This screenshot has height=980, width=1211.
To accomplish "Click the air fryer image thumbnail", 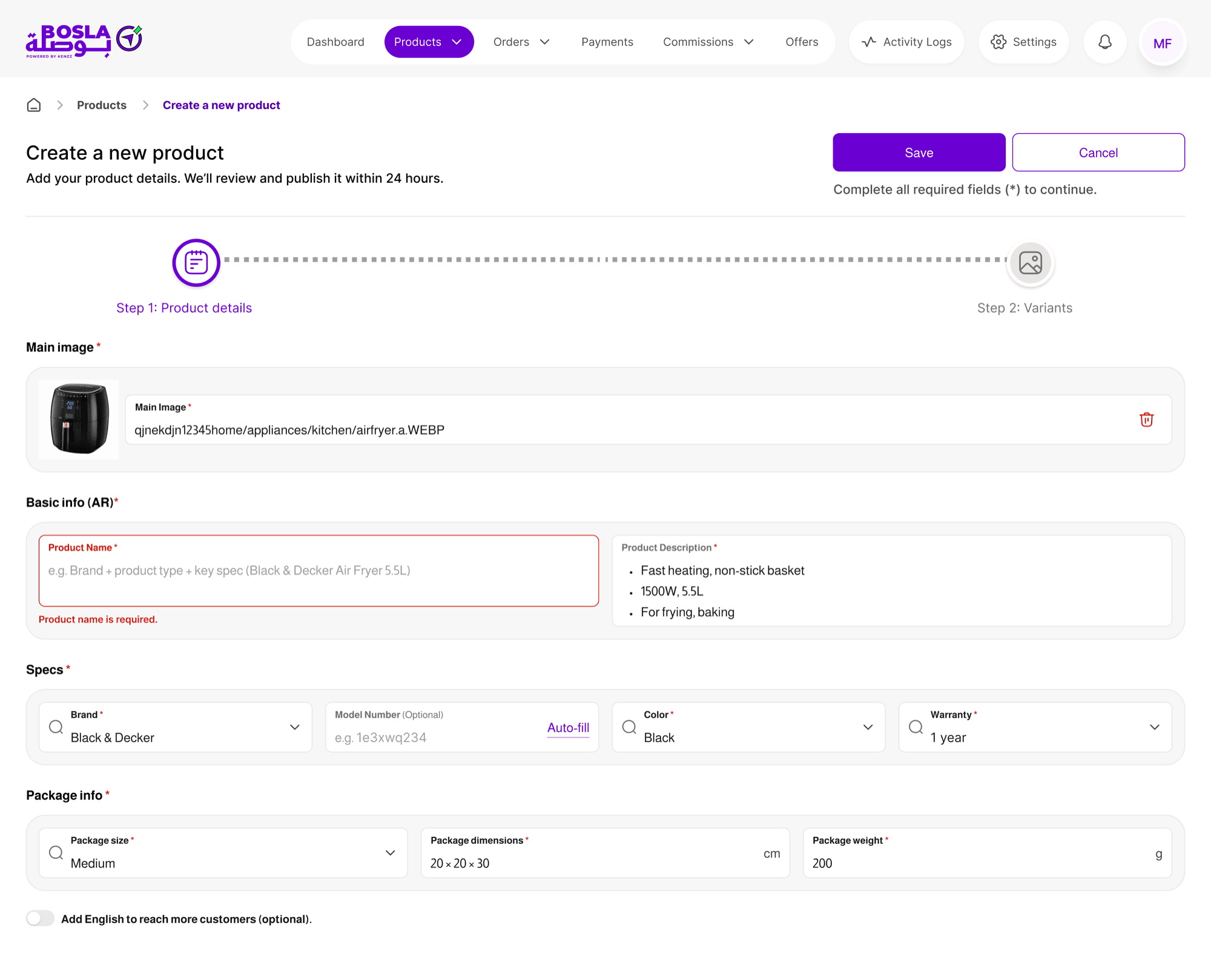I will pyautogui.click(x=79, y=419).
